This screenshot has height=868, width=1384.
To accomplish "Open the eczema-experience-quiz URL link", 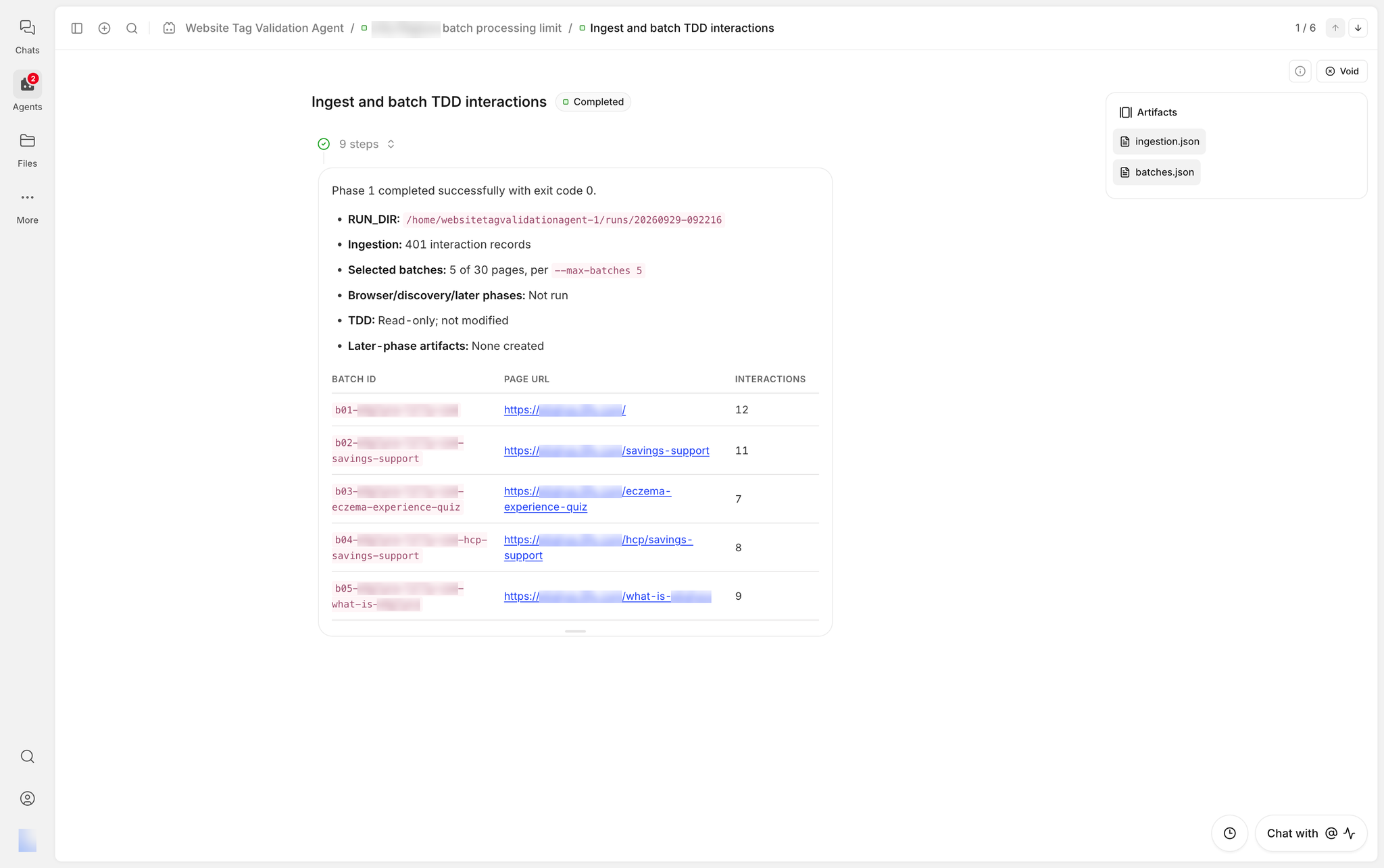I will click(x=587, y=499).
